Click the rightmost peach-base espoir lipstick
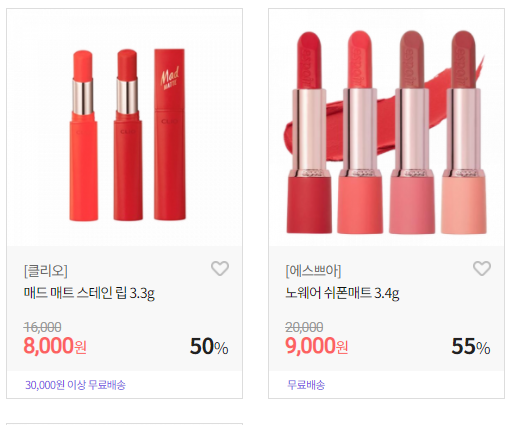Image resolution: width=530 pixels, height=425 pixels. tap(464, 133)
